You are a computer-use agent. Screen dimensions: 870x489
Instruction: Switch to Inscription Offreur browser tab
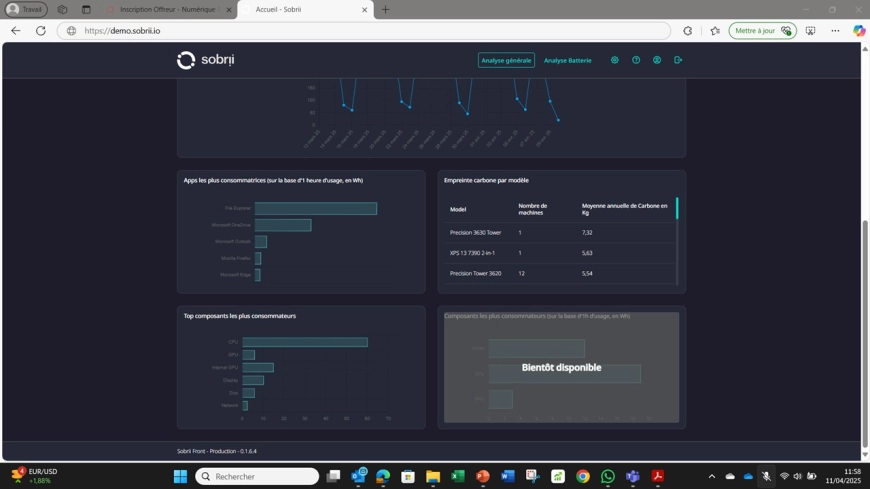168,9
